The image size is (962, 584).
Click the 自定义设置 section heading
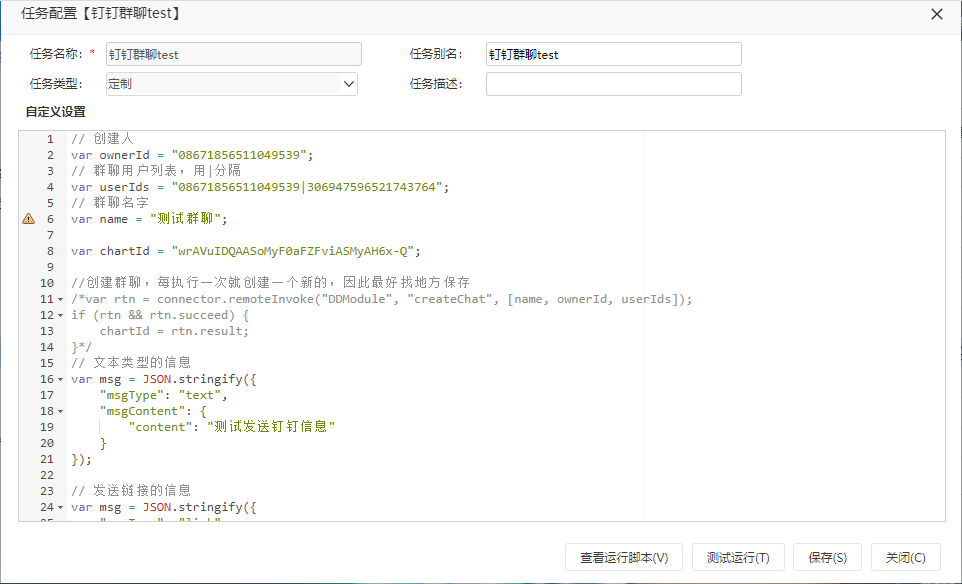click(x=55, y=112)
